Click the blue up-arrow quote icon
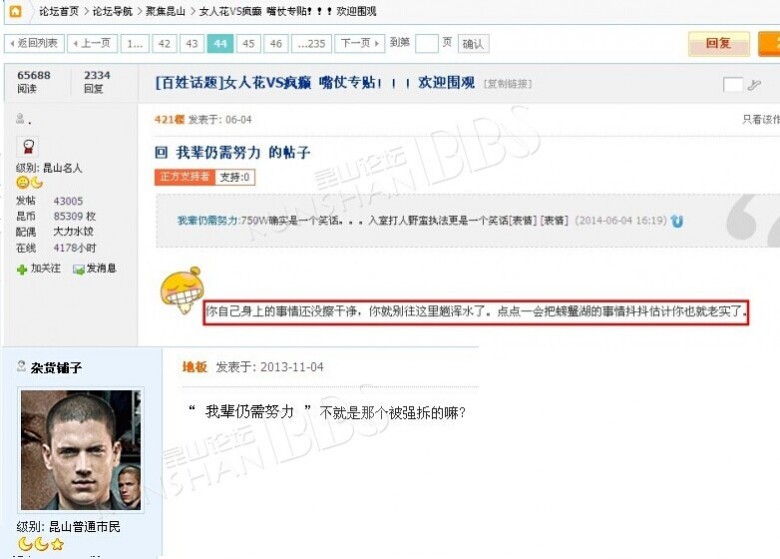Viewport: 780px width, 559px height. pos(677,221)
